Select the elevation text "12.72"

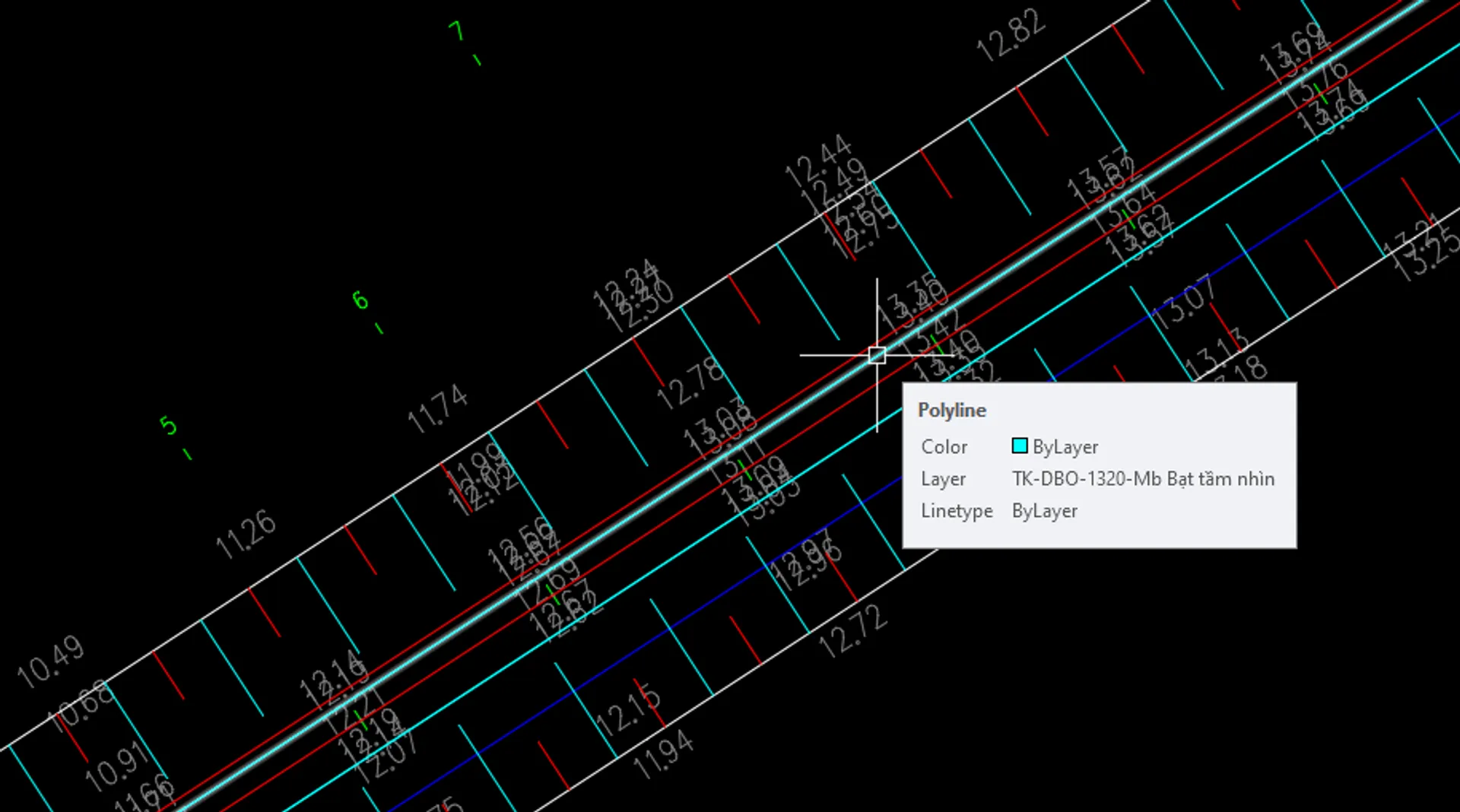[853, 632]
